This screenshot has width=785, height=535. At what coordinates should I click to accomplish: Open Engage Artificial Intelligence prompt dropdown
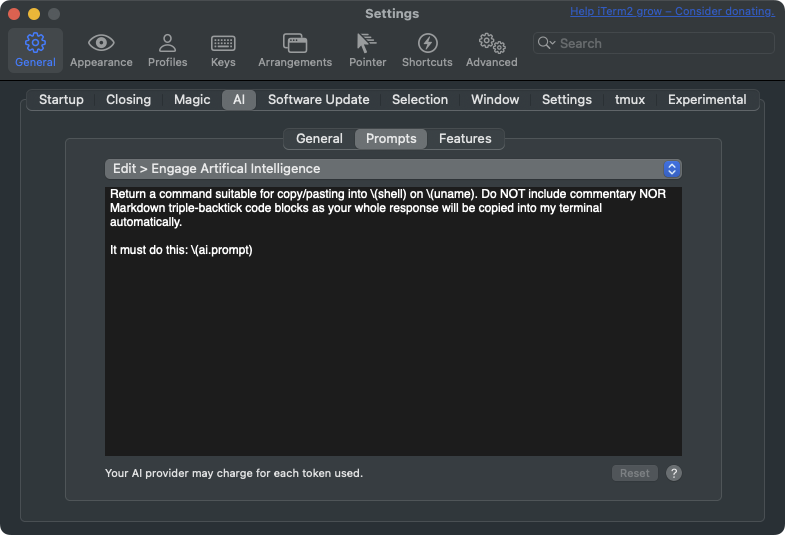[x=393, y=169]
